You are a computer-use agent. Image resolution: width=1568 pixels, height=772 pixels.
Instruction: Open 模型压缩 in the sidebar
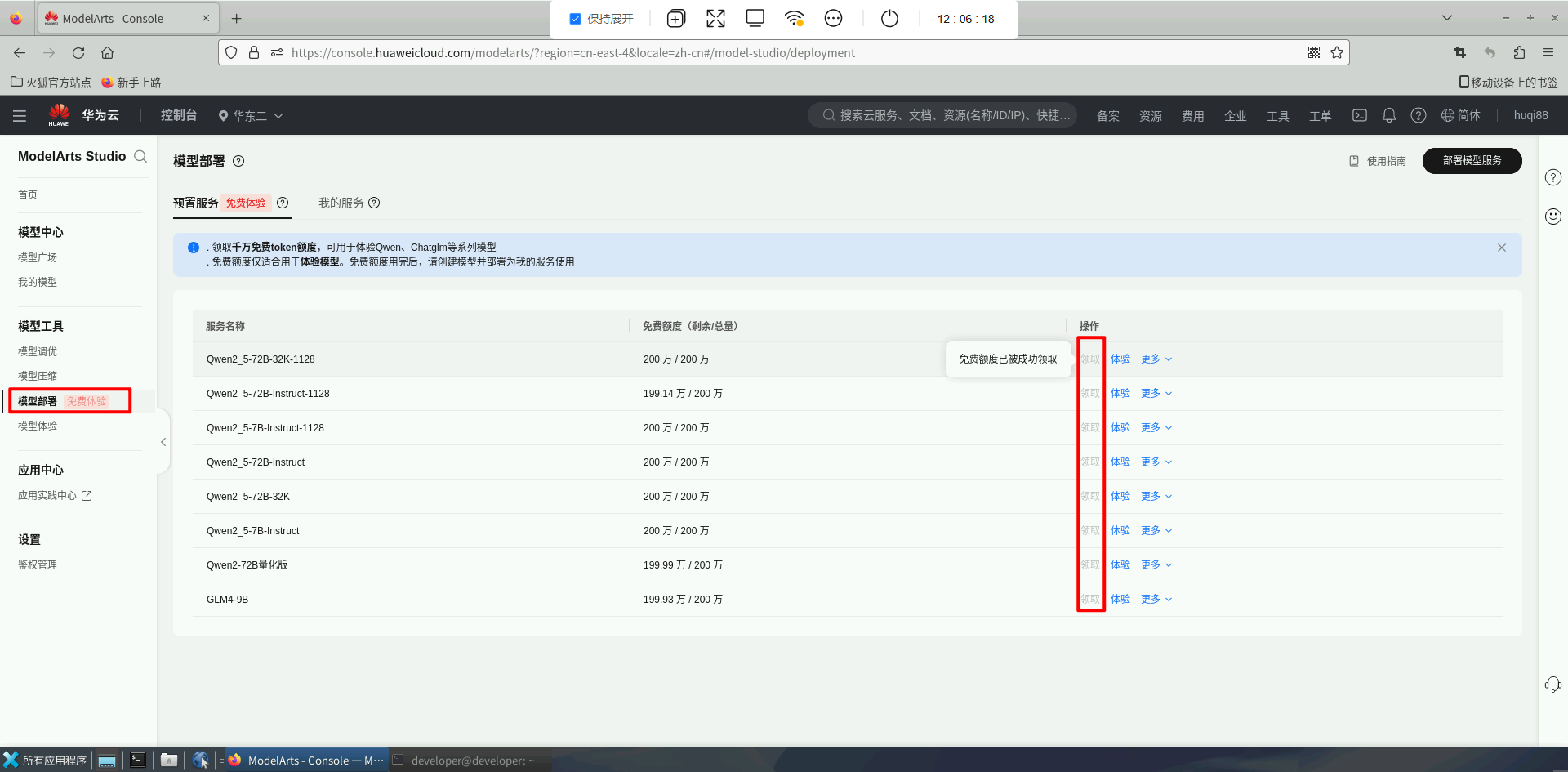tap(38, 376)
